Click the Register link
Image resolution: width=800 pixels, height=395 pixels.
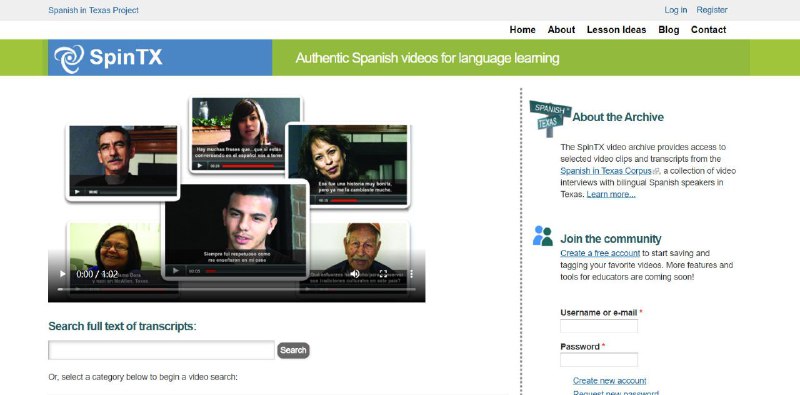[x=712, y=10]
